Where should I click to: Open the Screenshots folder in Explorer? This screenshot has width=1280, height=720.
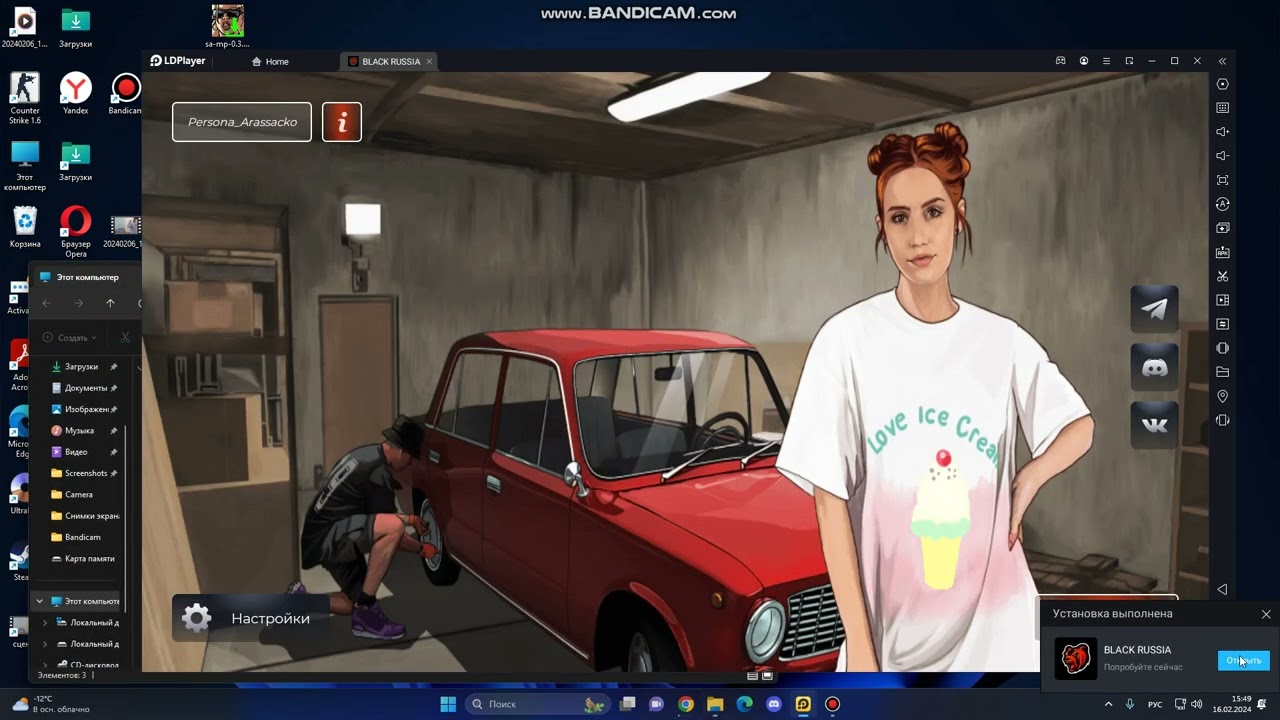pos(86,473)
